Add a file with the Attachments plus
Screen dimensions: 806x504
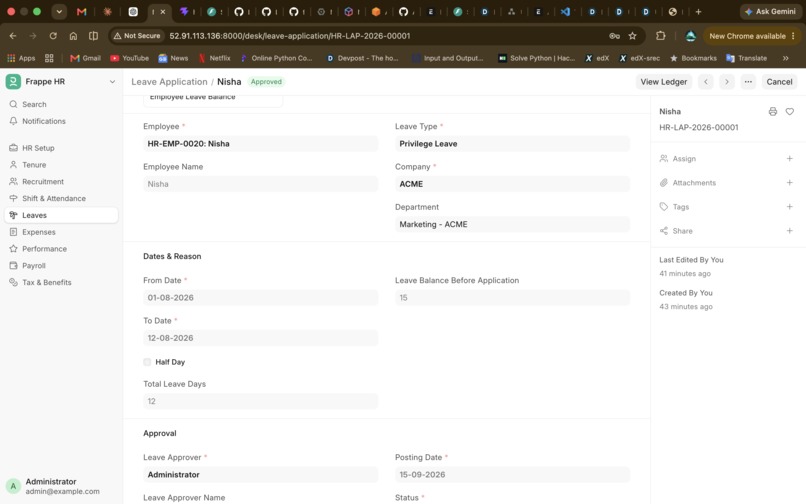(x=790, y=183)
